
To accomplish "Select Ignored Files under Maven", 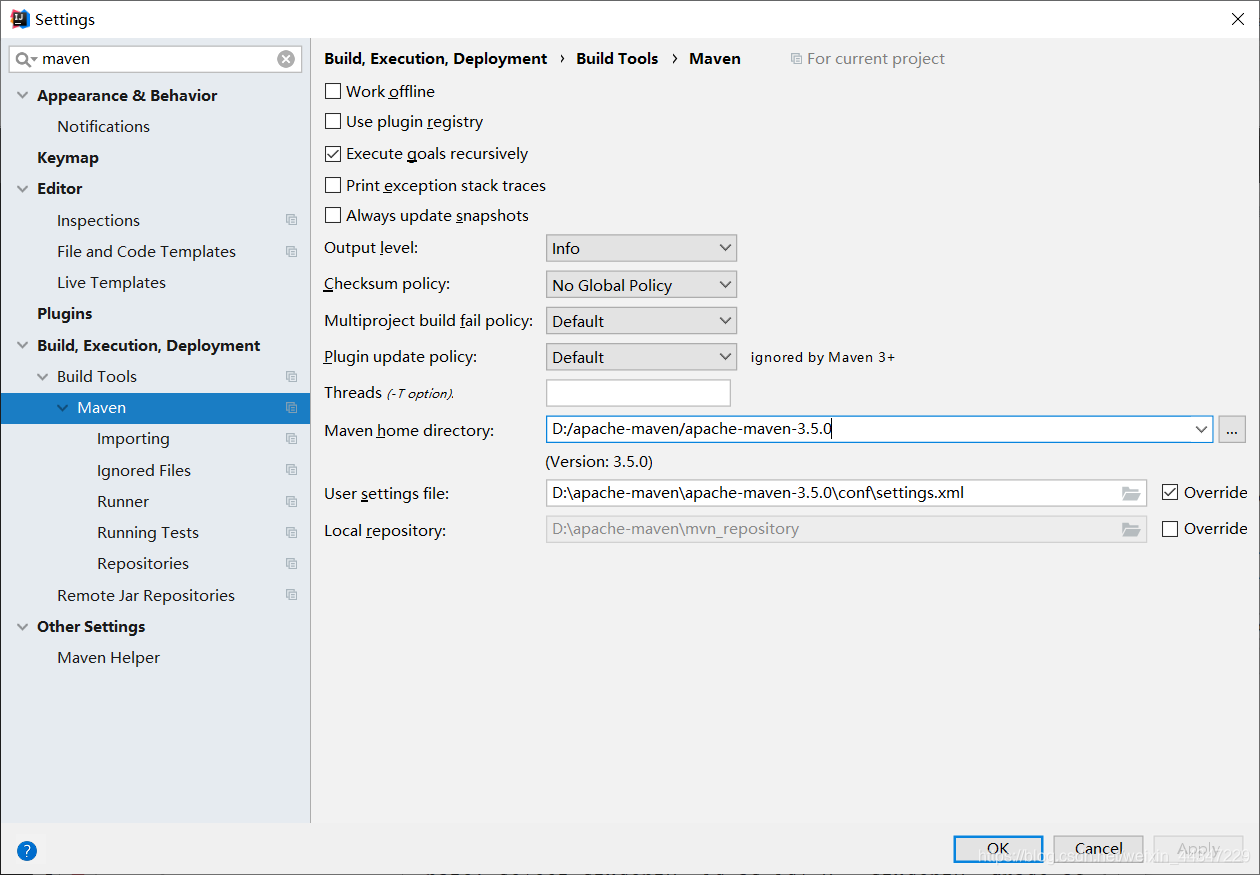I will tap(144, 470).
